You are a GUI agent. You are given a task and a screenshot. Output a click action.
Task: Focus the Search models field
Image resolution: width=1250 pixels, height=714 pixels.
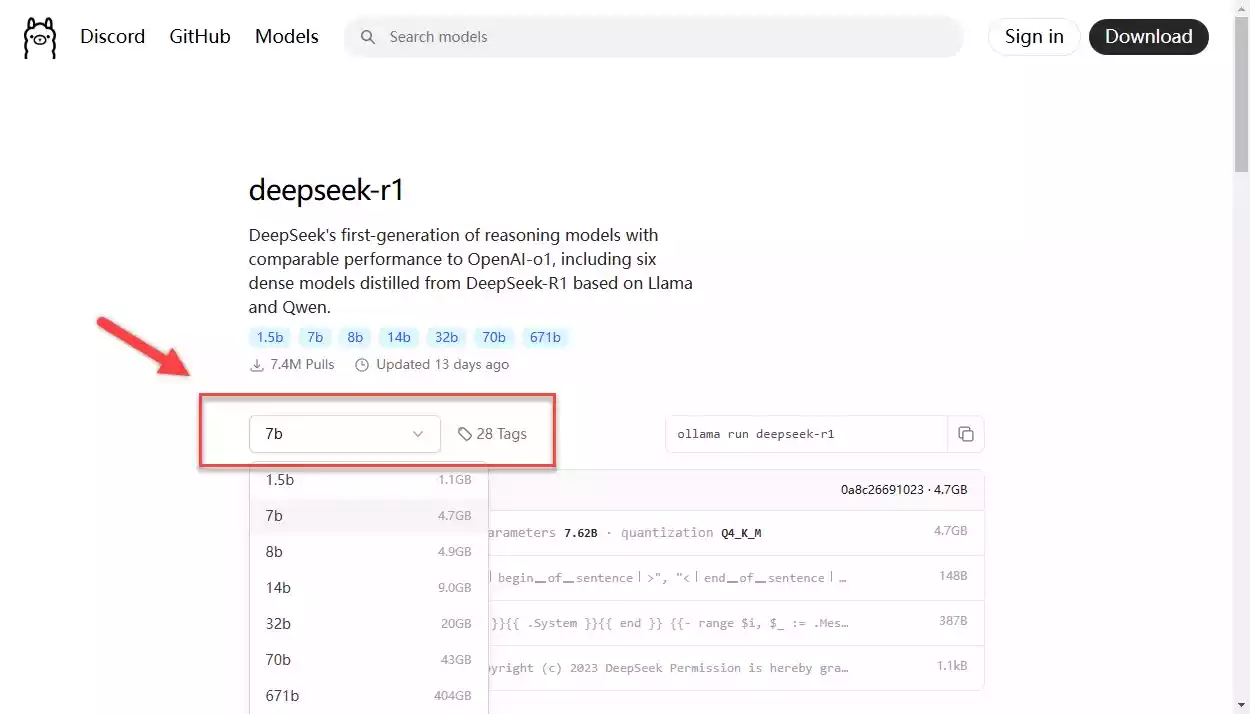tap(654, 37)
